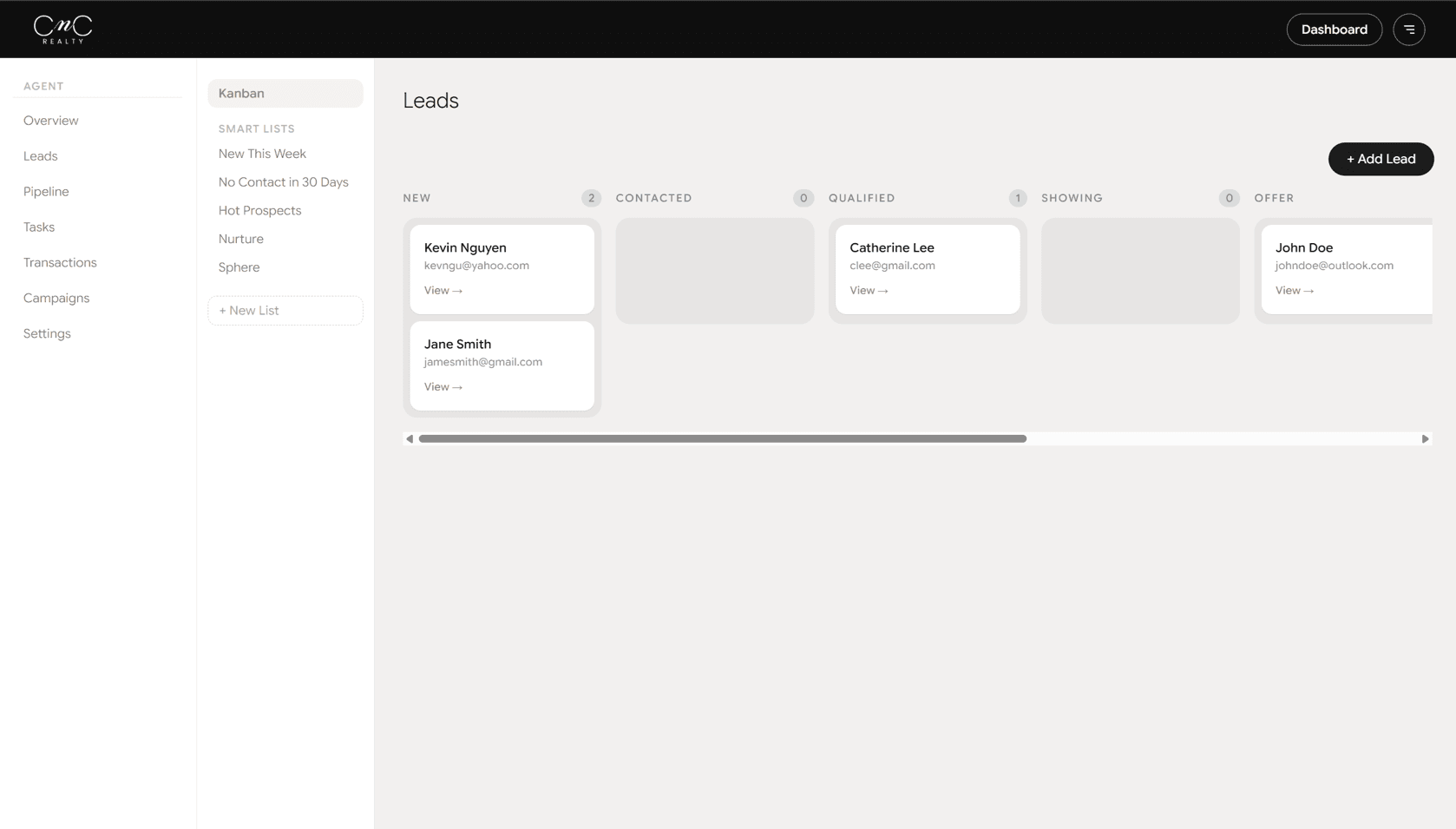Click email clee@gmail.com

pos(892,266)
